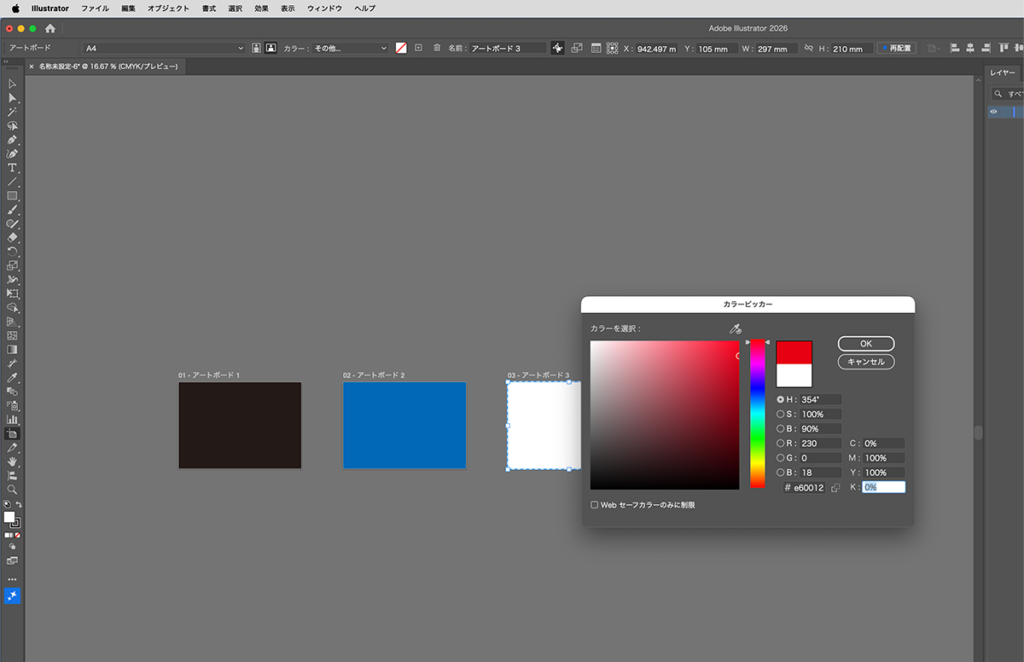Open the オブジェクト menu
Screen dimensions: 1024x662
point(168,8)
